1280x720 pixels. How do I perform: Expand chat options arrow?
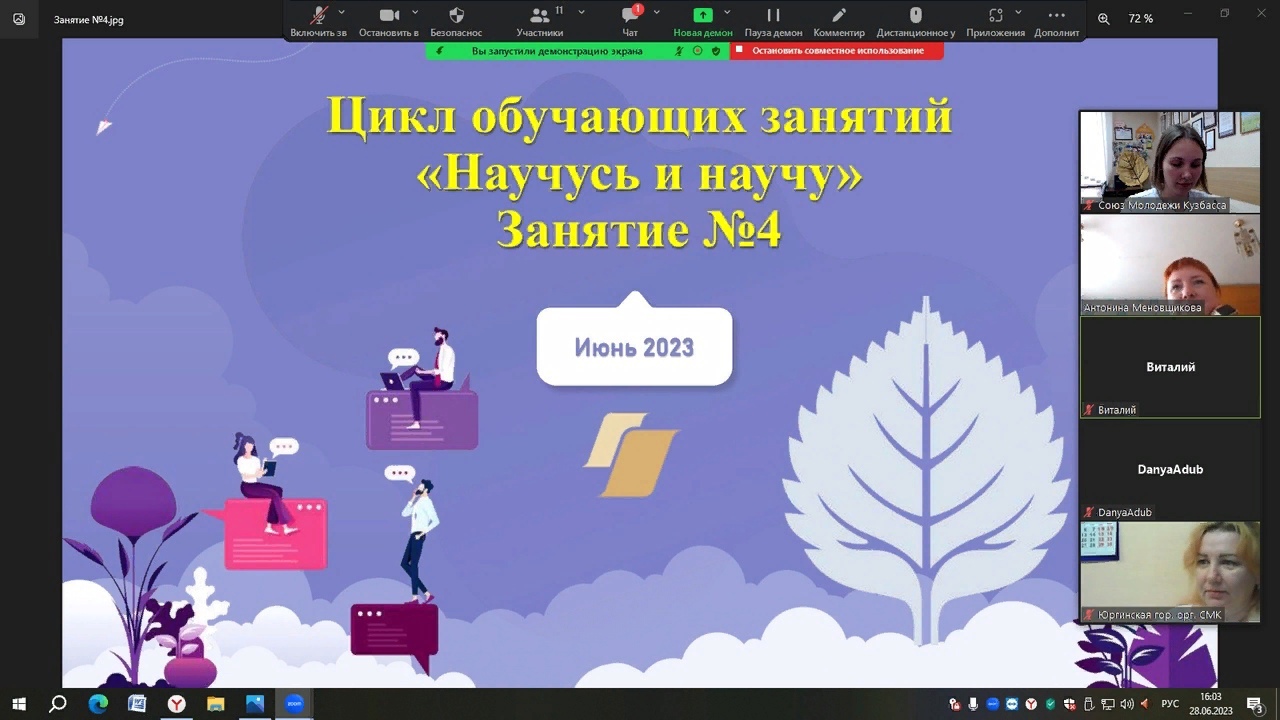point(656,12)
